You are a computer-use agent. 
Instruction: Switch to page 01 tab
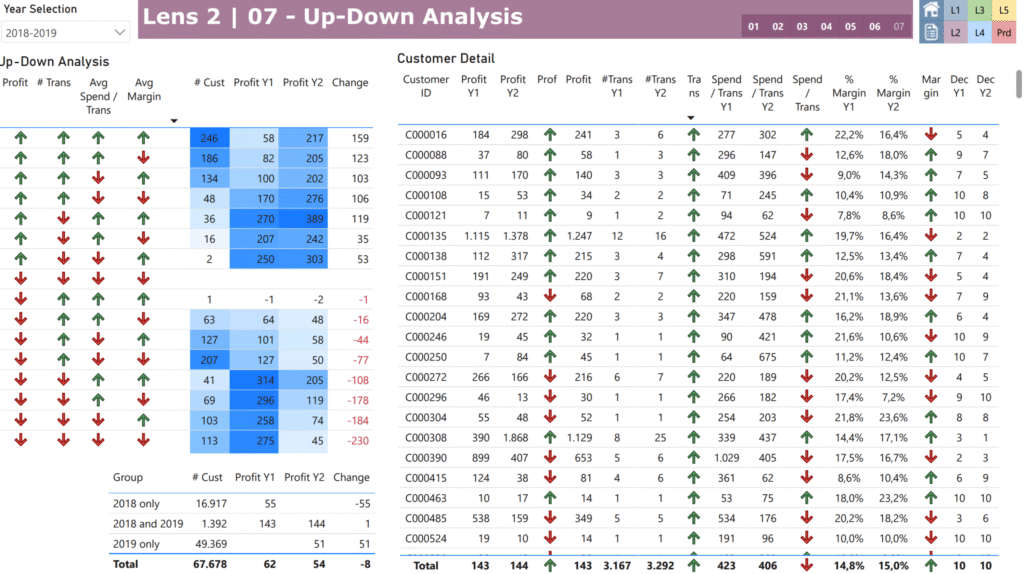754,27
